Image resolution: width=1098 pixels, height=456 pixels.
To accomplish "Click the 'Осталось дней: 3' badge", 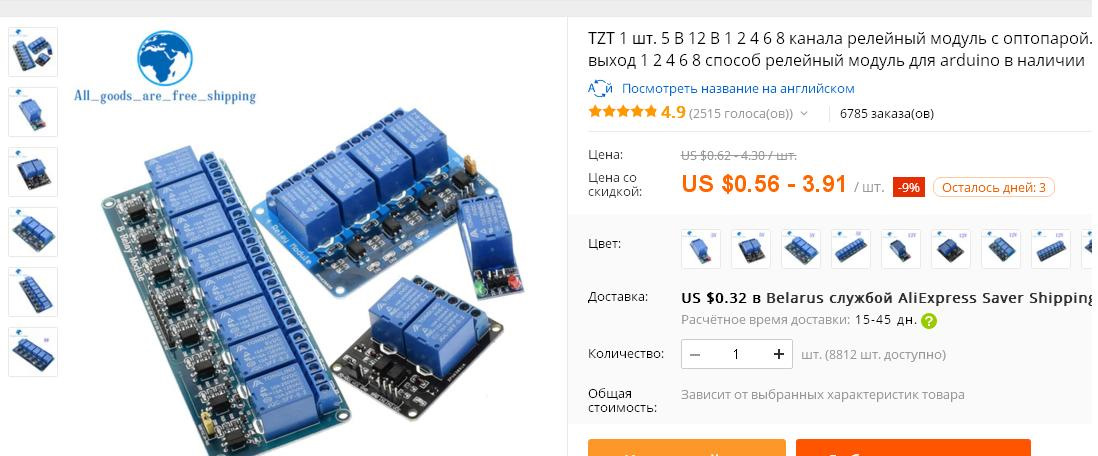I will click(994, 188).
